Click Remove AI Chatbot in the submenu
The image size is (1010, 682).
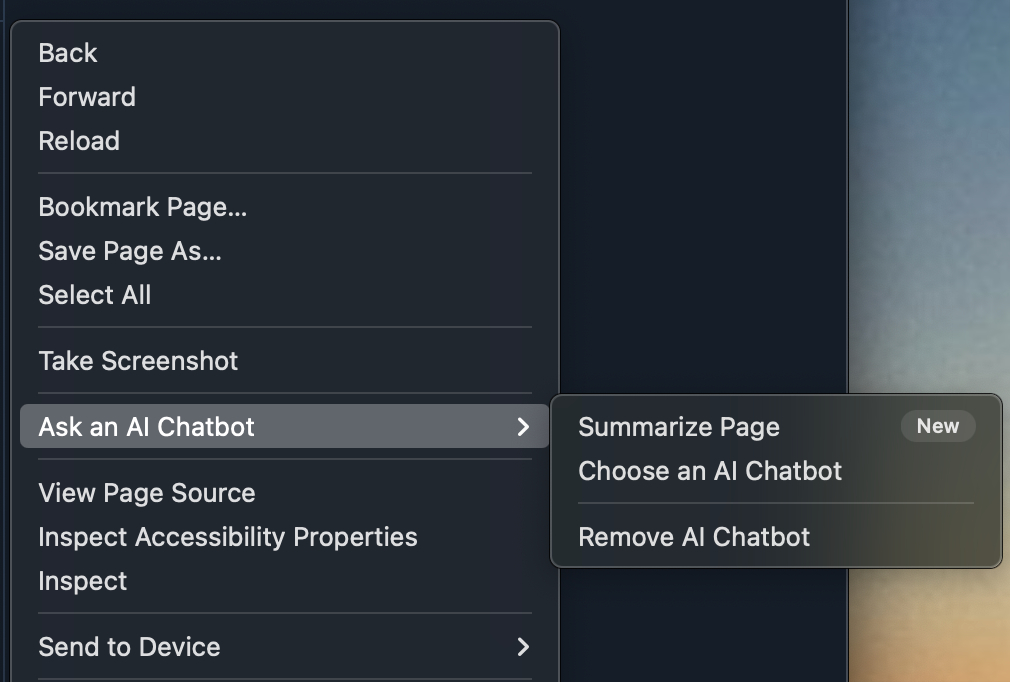[x=694, y=537]
